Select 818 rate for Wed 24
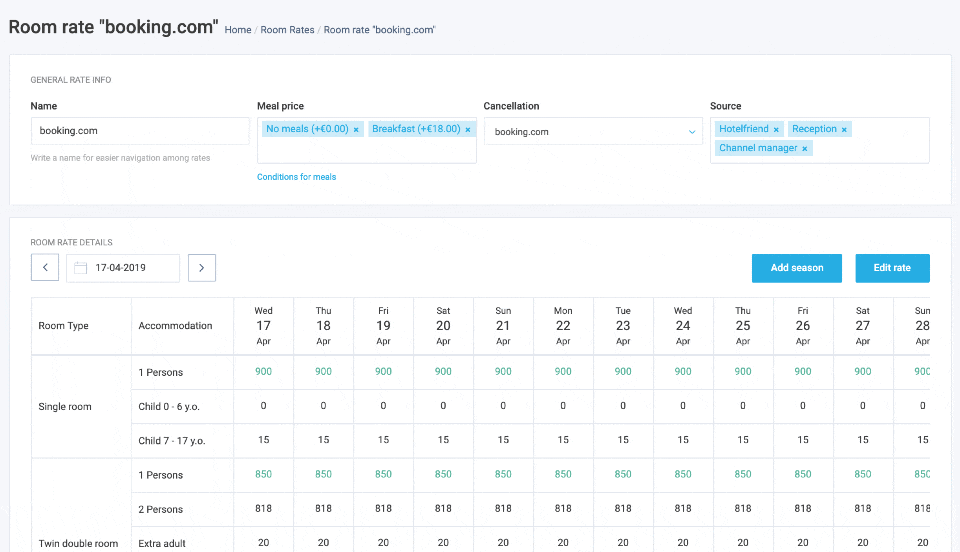 tap(683, 509)
